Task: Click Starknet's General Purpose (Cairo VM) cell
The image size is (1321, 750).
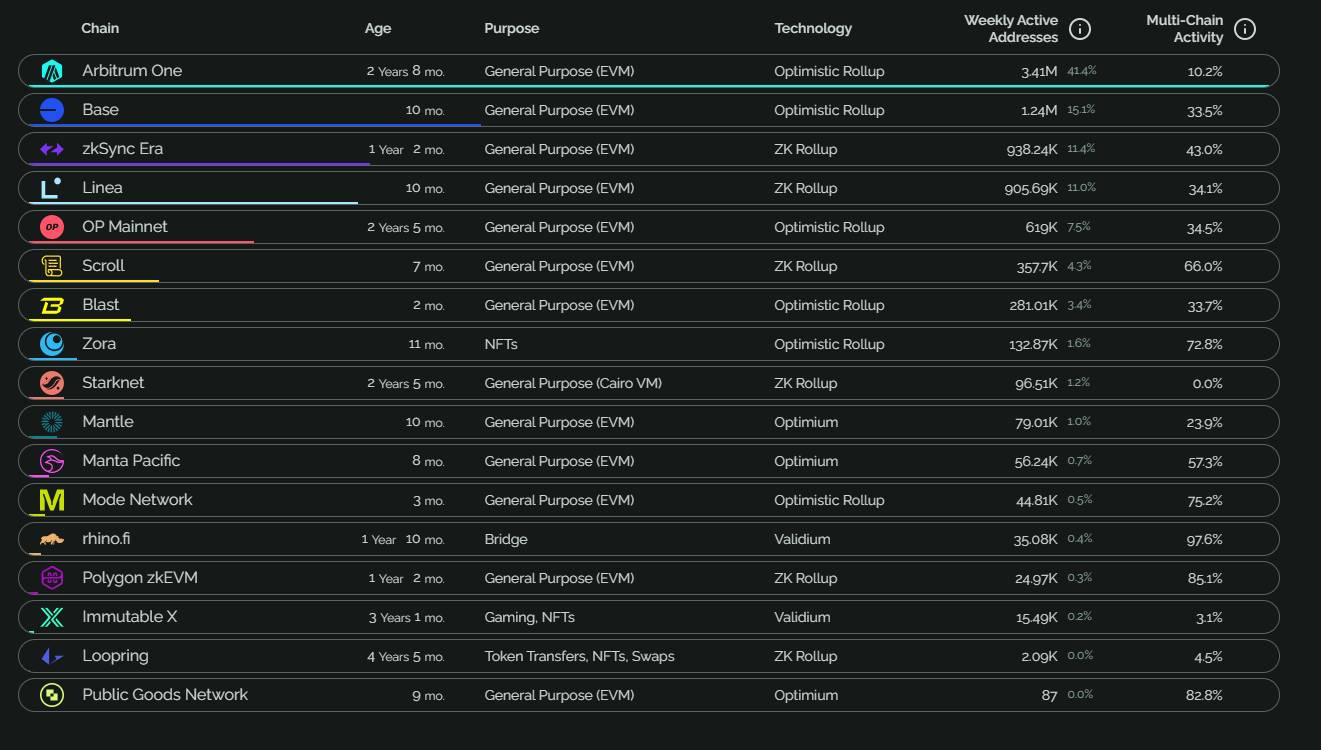Action: 573,383
